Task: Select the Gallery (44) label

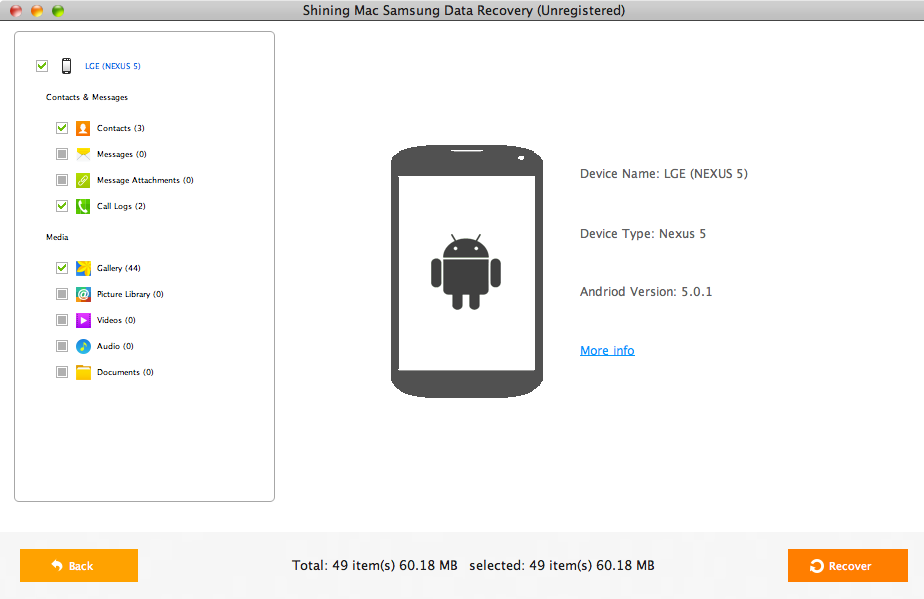Action: (118, 268)
